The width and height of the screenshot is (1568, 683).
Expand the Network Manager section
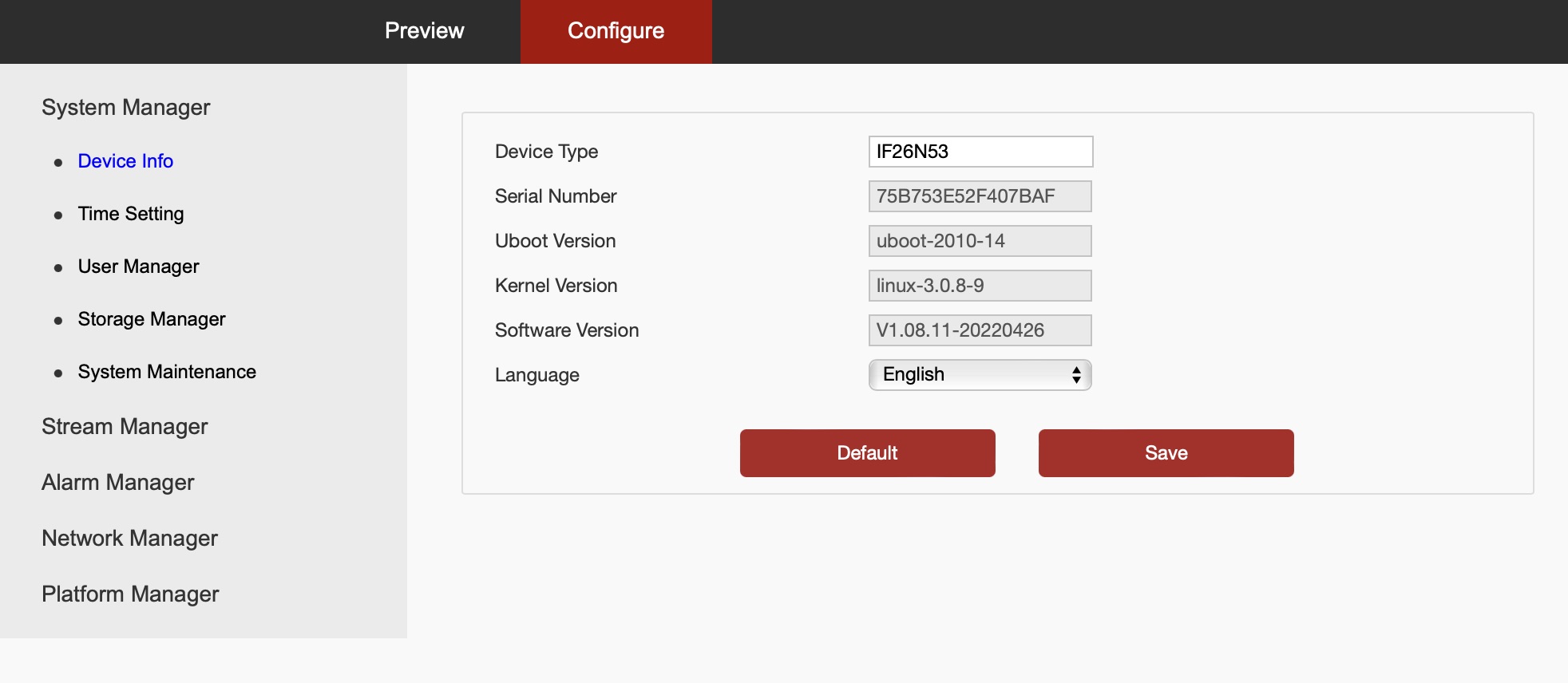click(x=129, y=539)
